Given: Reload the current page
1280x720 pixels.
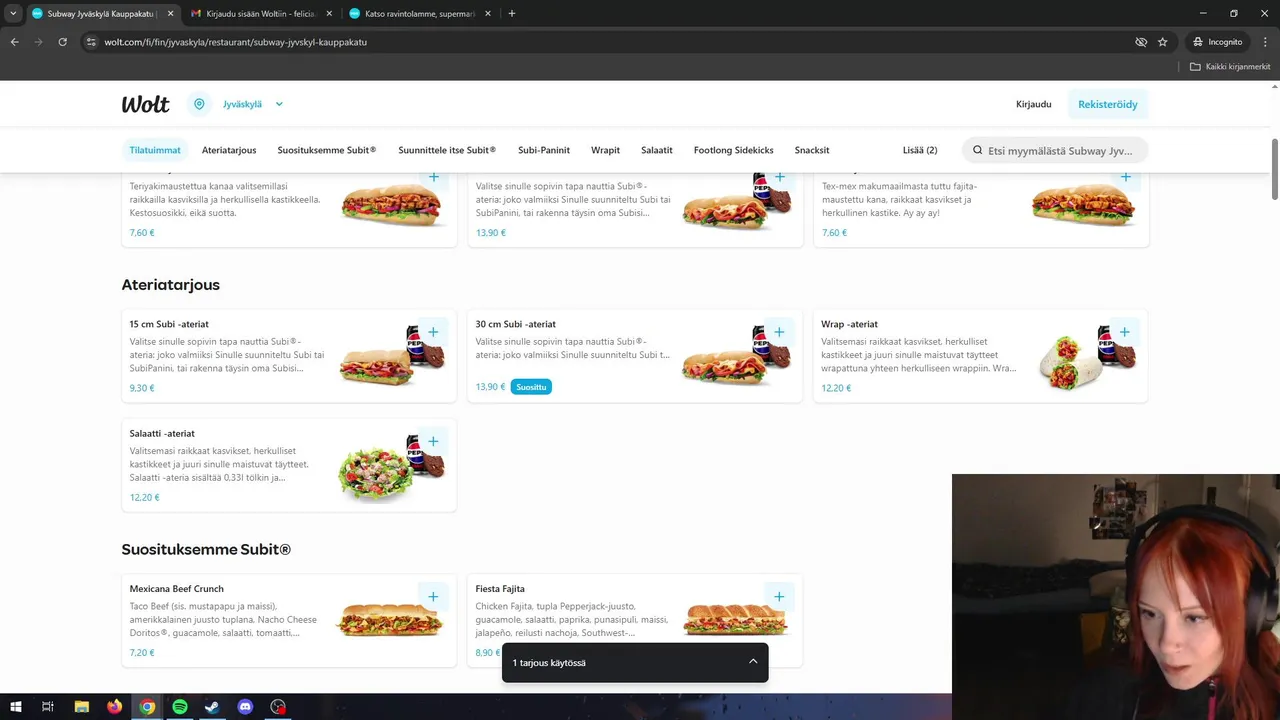Looking at the screenshot, I should [x=62, y=42].
